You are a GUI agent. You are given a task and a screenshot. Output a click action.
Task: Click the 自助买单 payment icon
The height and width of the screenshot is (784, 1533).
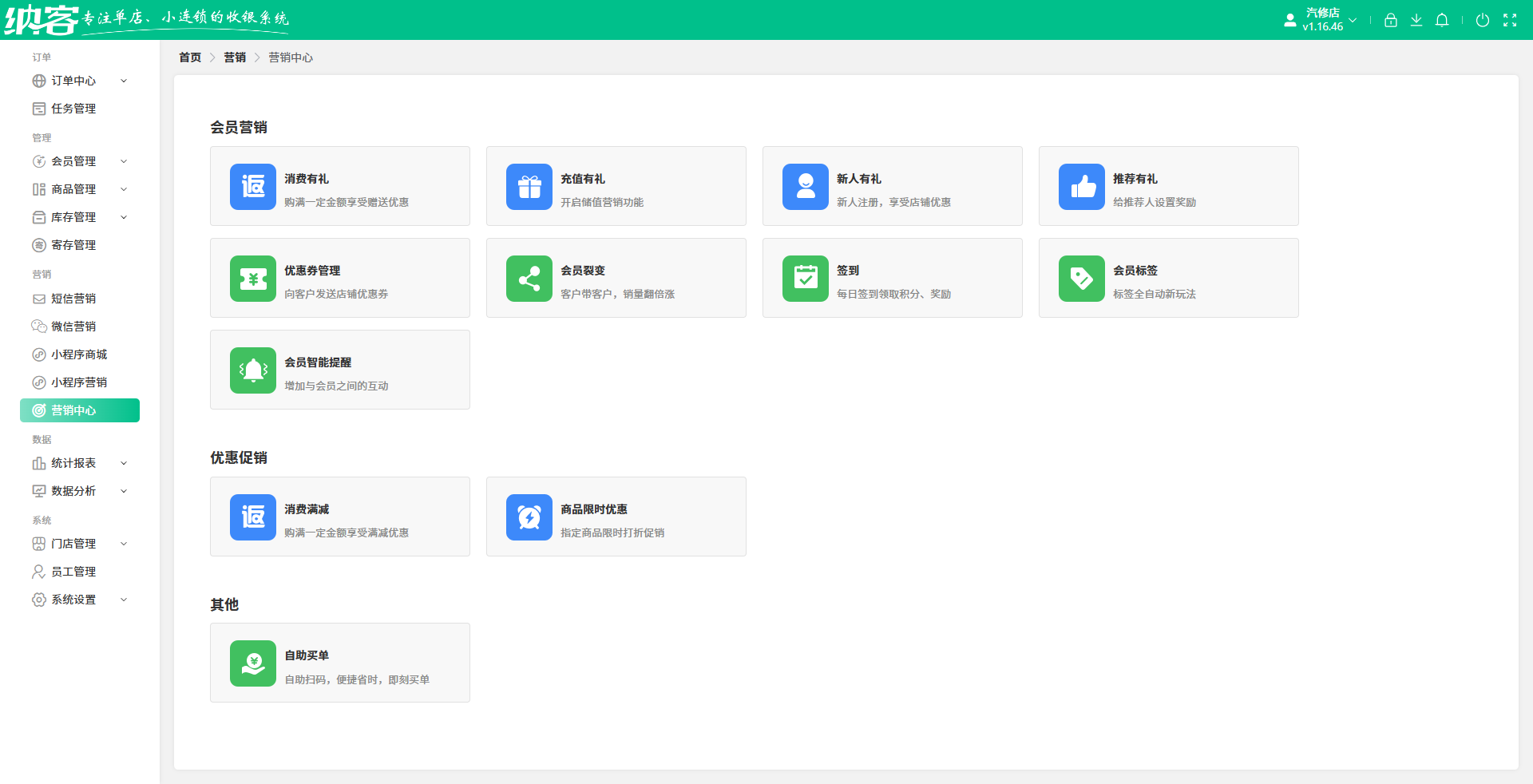(x=253, y=663)
